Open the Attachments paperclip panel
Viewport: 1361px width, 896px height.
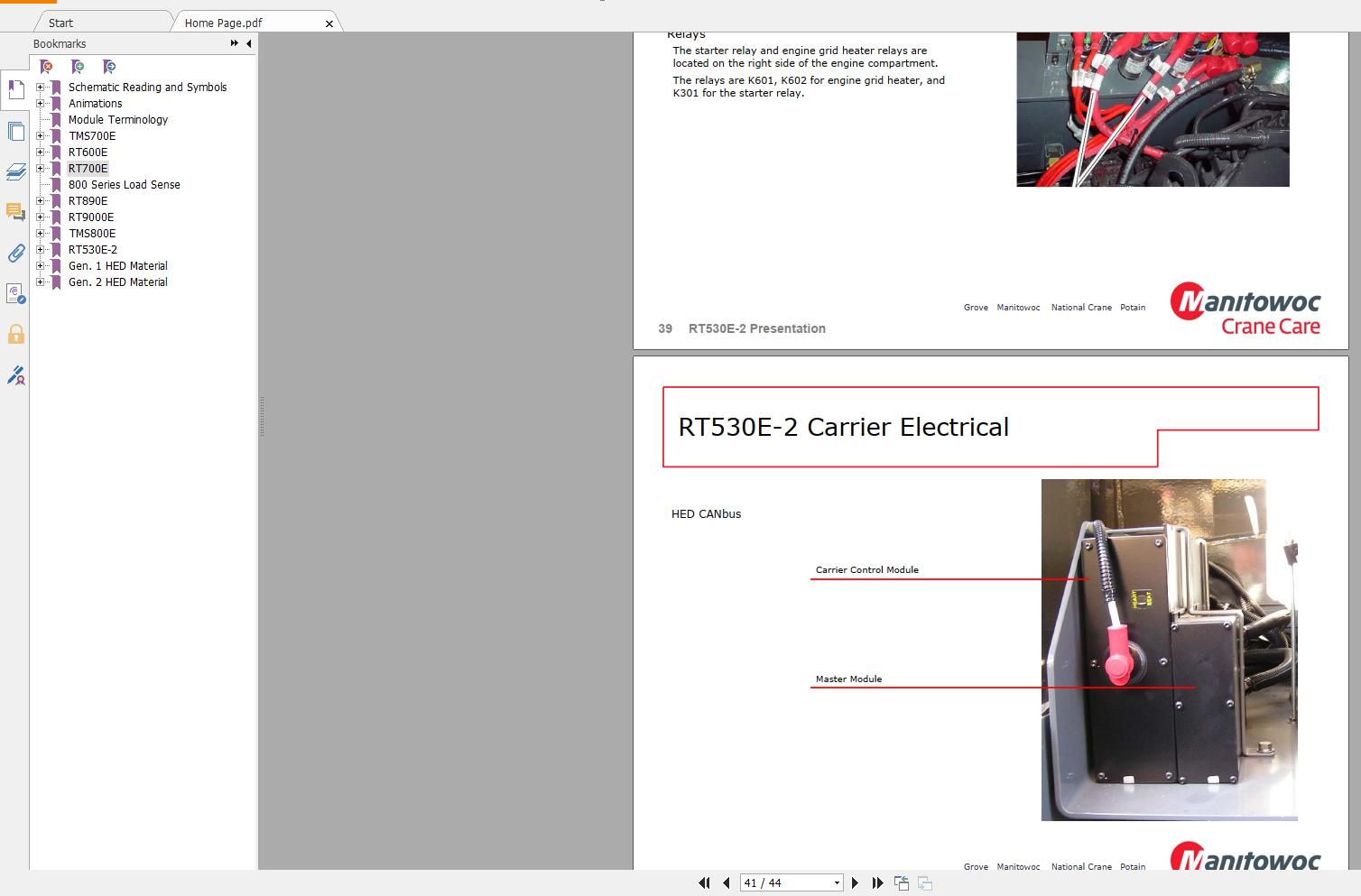15,254
